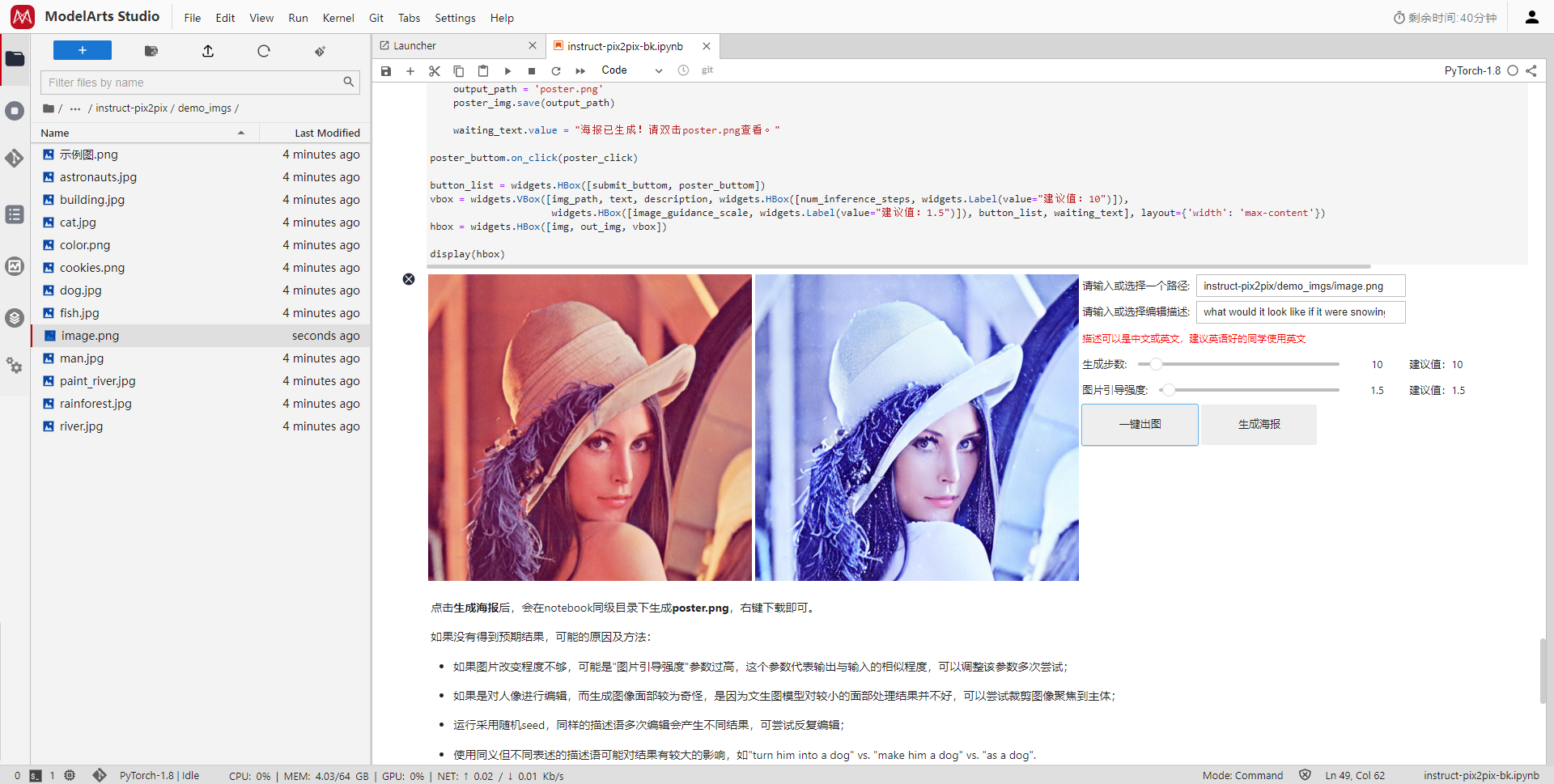Click the ModelArts Studio logo
The width and height of the screenshot is (1554, 784).
pyautogui.click(x=23, y=16)
